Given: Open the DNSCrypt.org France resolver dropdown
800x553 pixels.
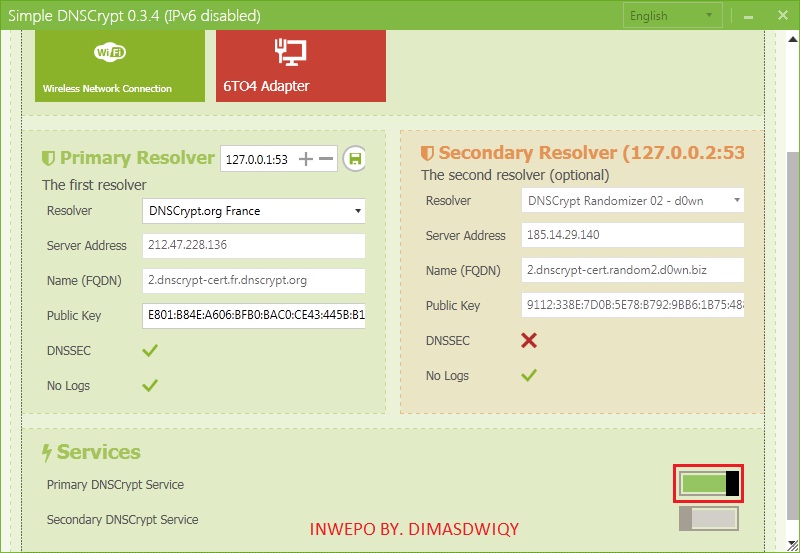Looking at the screenshot, I should coord(254,211).
